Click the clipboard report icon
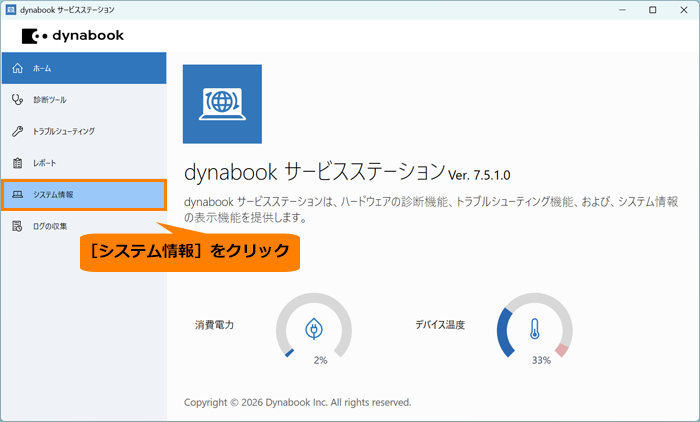The image size is (700, 422). pyautogui.click(x=17, y=163)
